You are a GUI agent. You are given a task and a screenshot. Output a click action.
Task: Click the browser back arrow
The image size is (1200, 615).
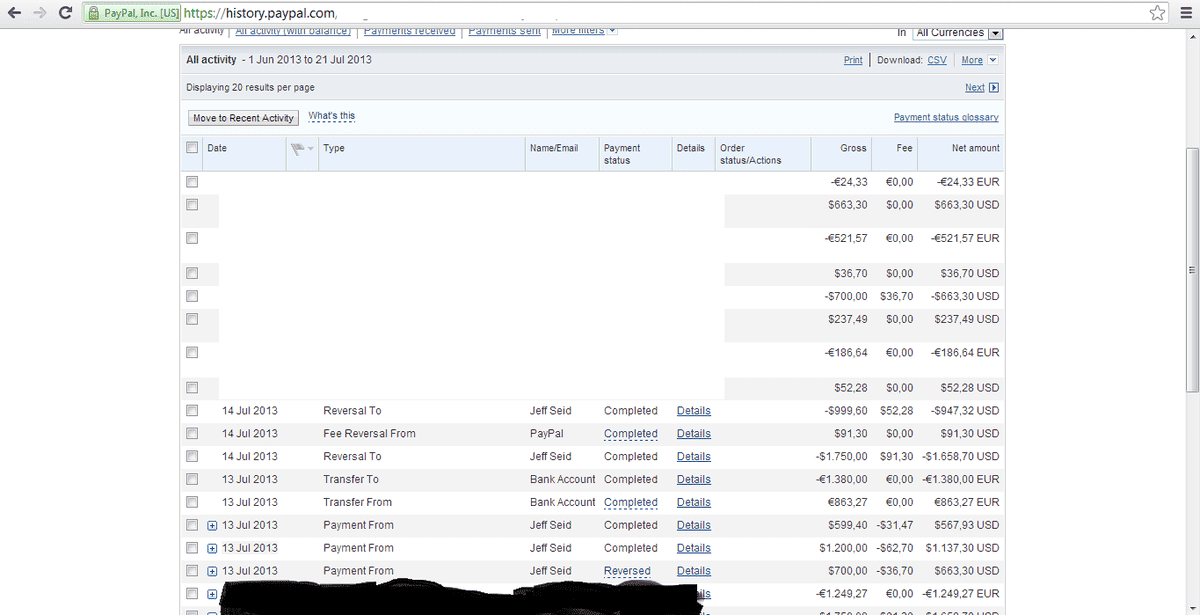[15, 13]
